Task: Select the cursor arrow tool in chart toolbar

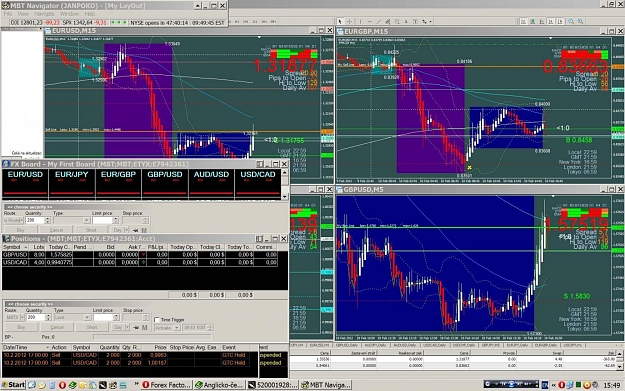Action: [x=340, y=22]
